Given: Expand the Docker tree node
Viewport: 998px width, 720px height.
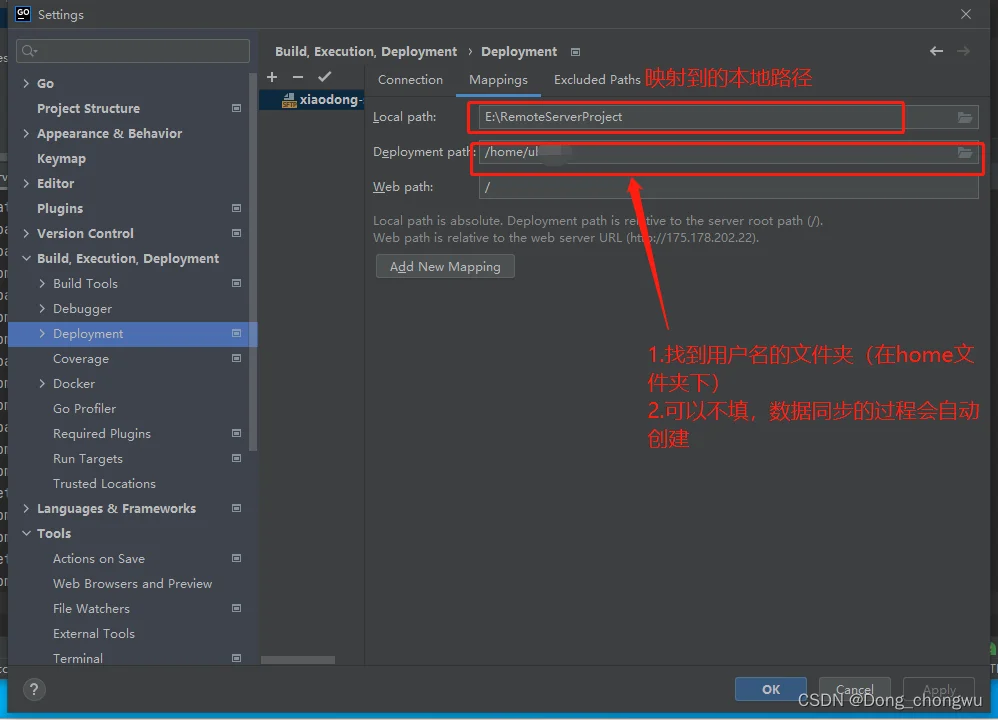Looking at the screenshot, I should pos(42,384).
